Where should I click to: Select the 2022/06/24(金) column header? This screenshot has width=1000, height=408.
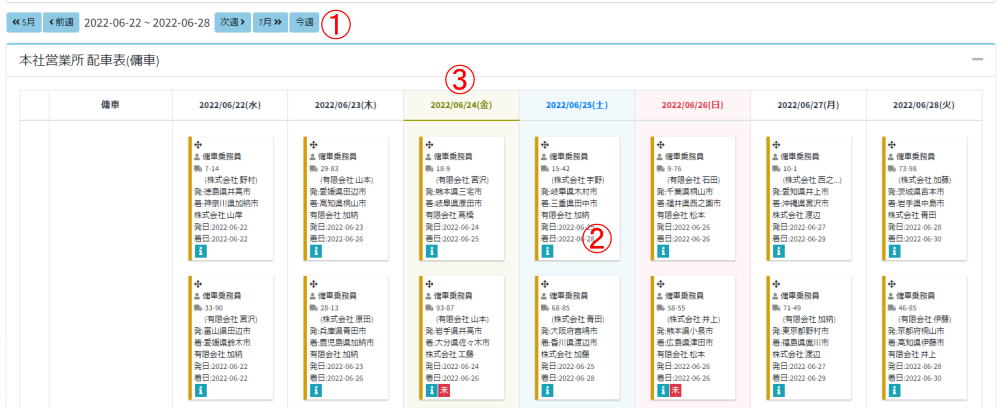click(x=461, y=103)
